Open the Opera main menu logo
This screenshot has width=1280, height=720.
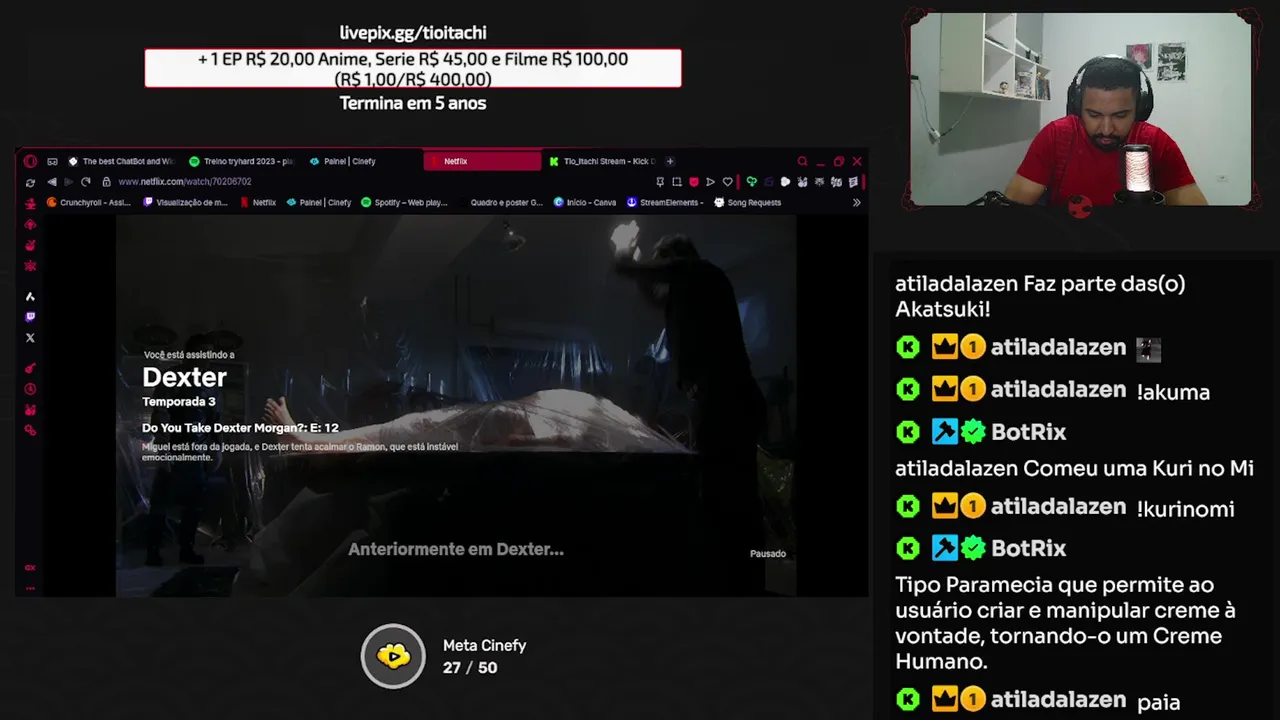pos(30,161)
